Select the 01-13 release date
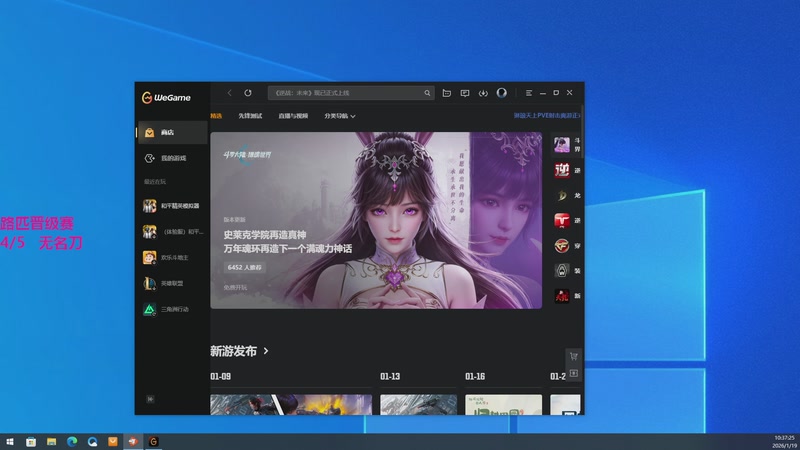This screenshot has height=450, width=800. tap(390, 377)
